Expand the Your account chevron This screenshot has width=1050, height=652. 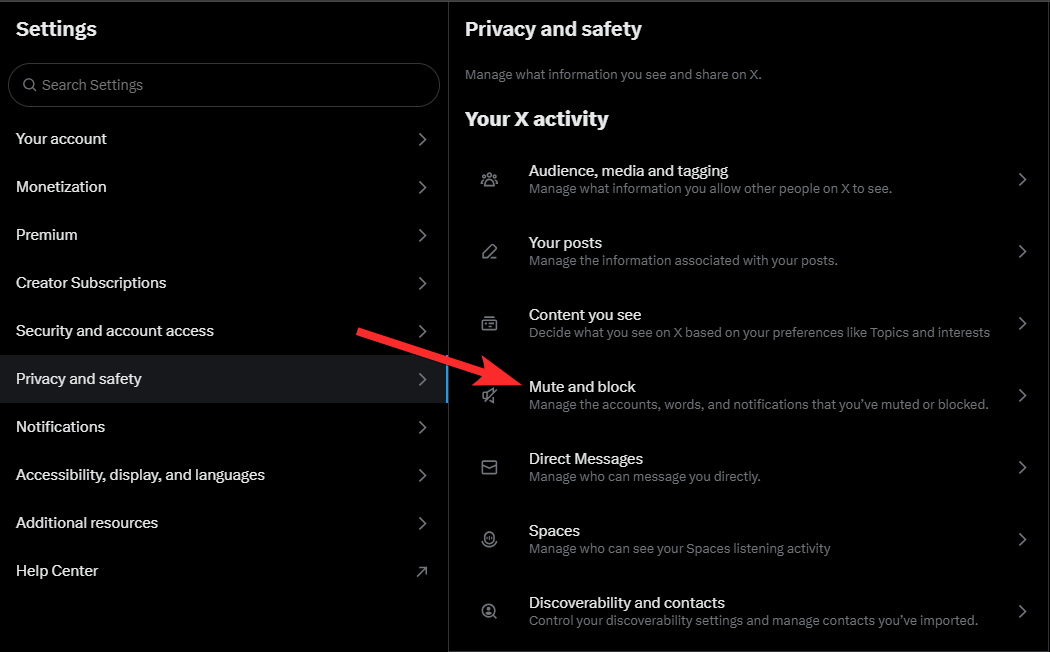point(422,140)
